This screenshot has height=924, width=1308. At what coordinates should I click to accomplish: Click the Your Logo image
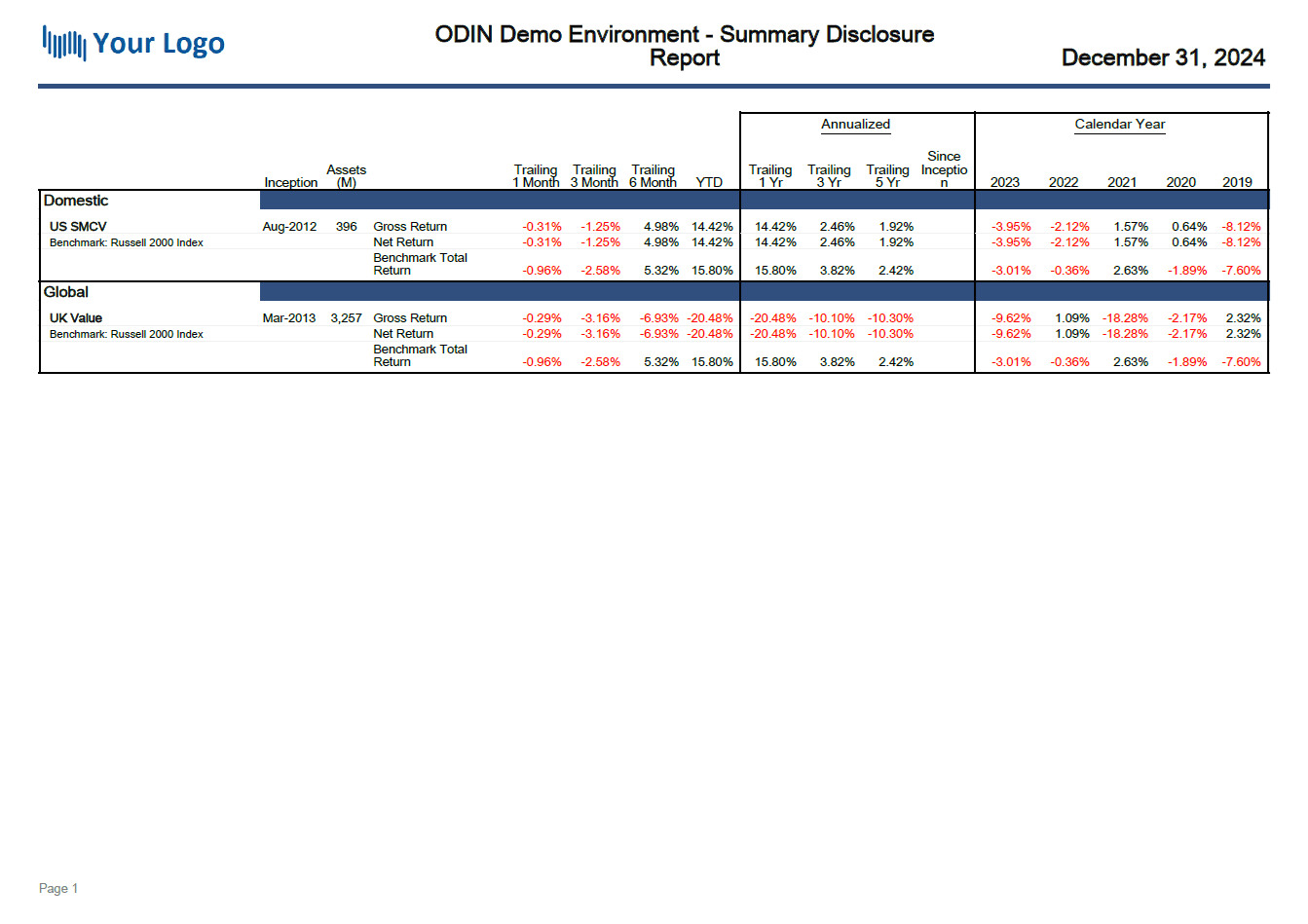(133, 44)
